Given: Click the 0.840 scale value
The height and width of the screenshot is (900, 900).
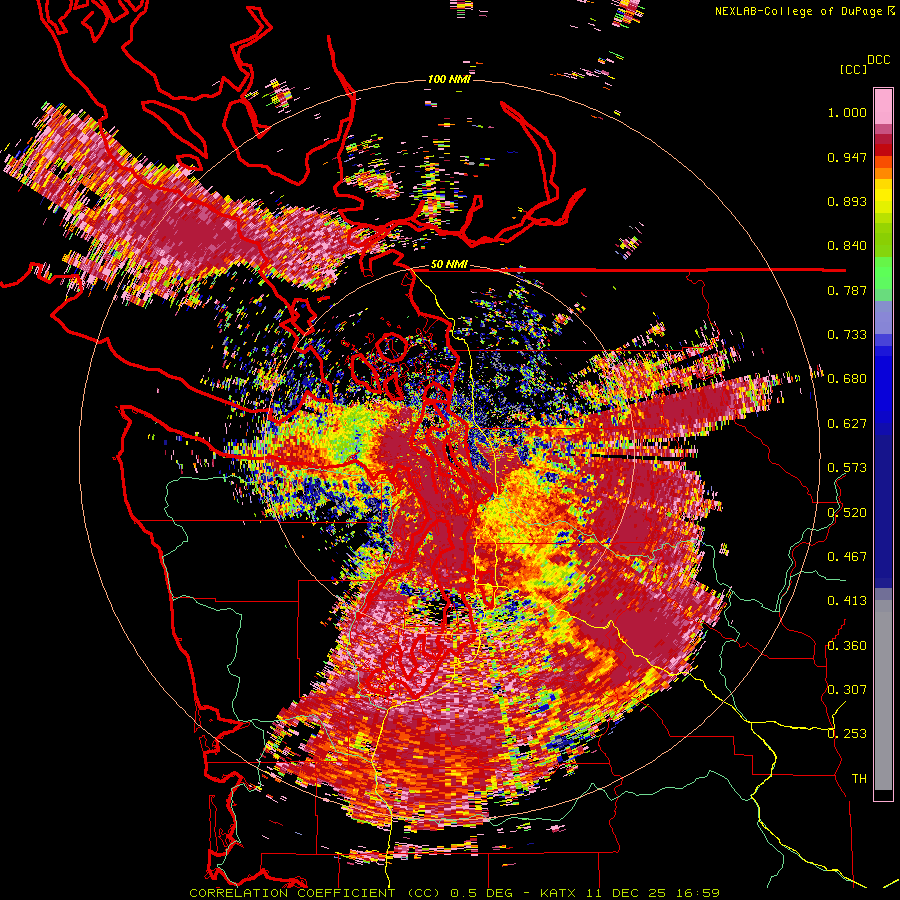Looking at the screenshot, I should tap(847, 246).
